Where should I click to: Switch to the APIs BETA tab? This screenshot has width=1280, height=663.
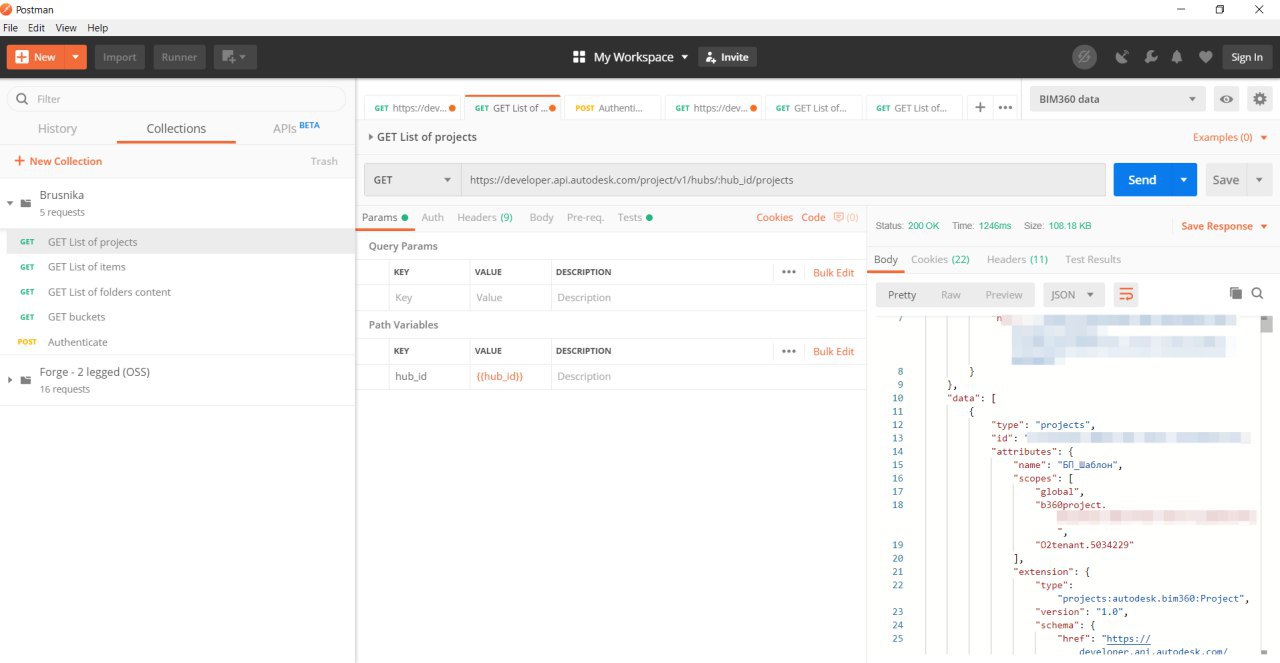pyautogui.click(x=296, y=128)
